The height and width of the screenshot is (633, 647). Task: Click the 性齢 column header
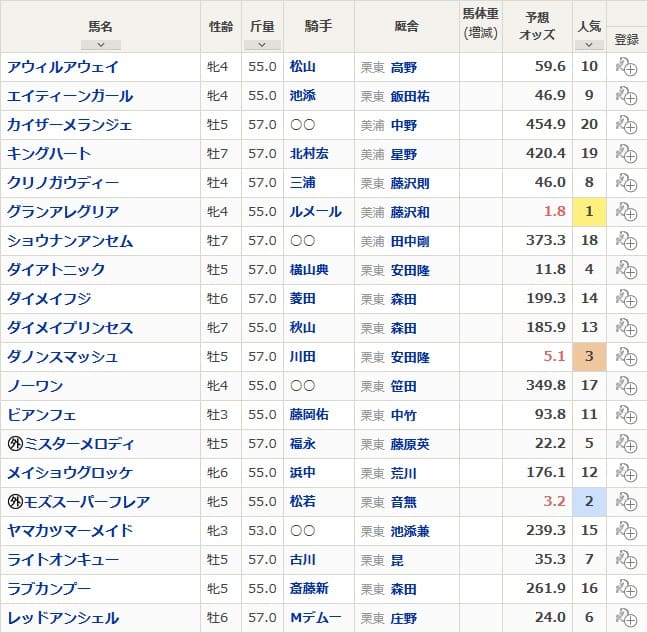[x=221, y=26]
